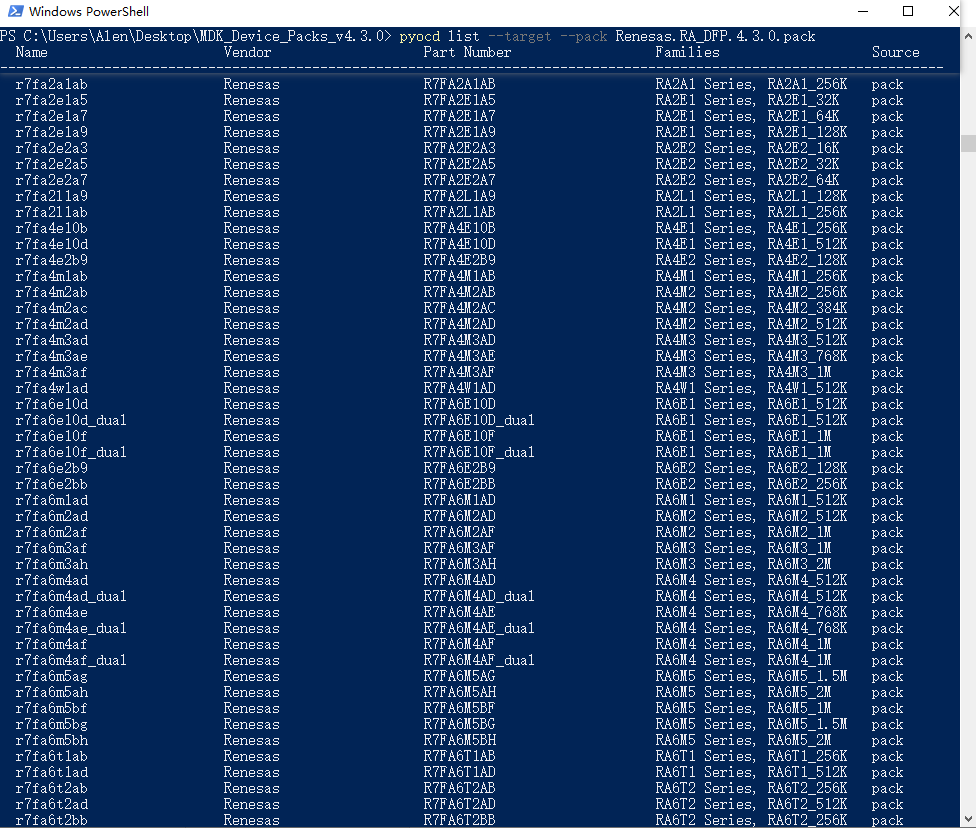This screenshot has width=976, height=828.
Task: Click the name 'r7fa6e10d_dual'
Action: (71, 420)
